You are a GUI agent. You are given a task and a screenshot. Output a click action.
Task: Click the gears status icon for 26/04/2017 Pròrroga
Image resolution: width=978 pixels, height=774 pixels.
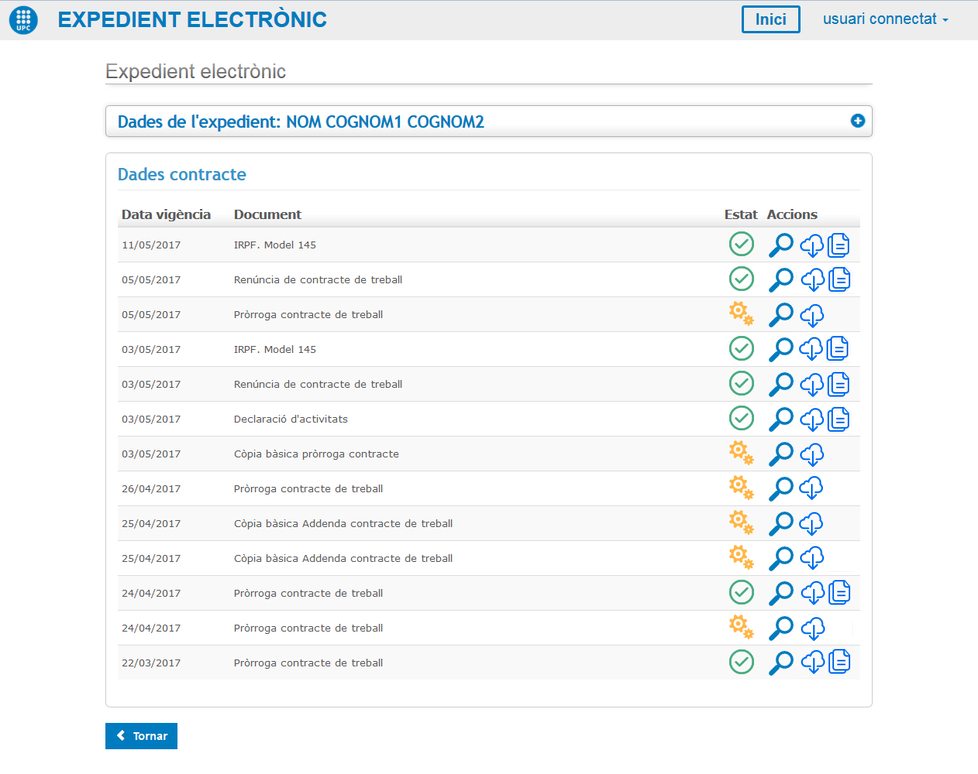click(x=741, y=488)
